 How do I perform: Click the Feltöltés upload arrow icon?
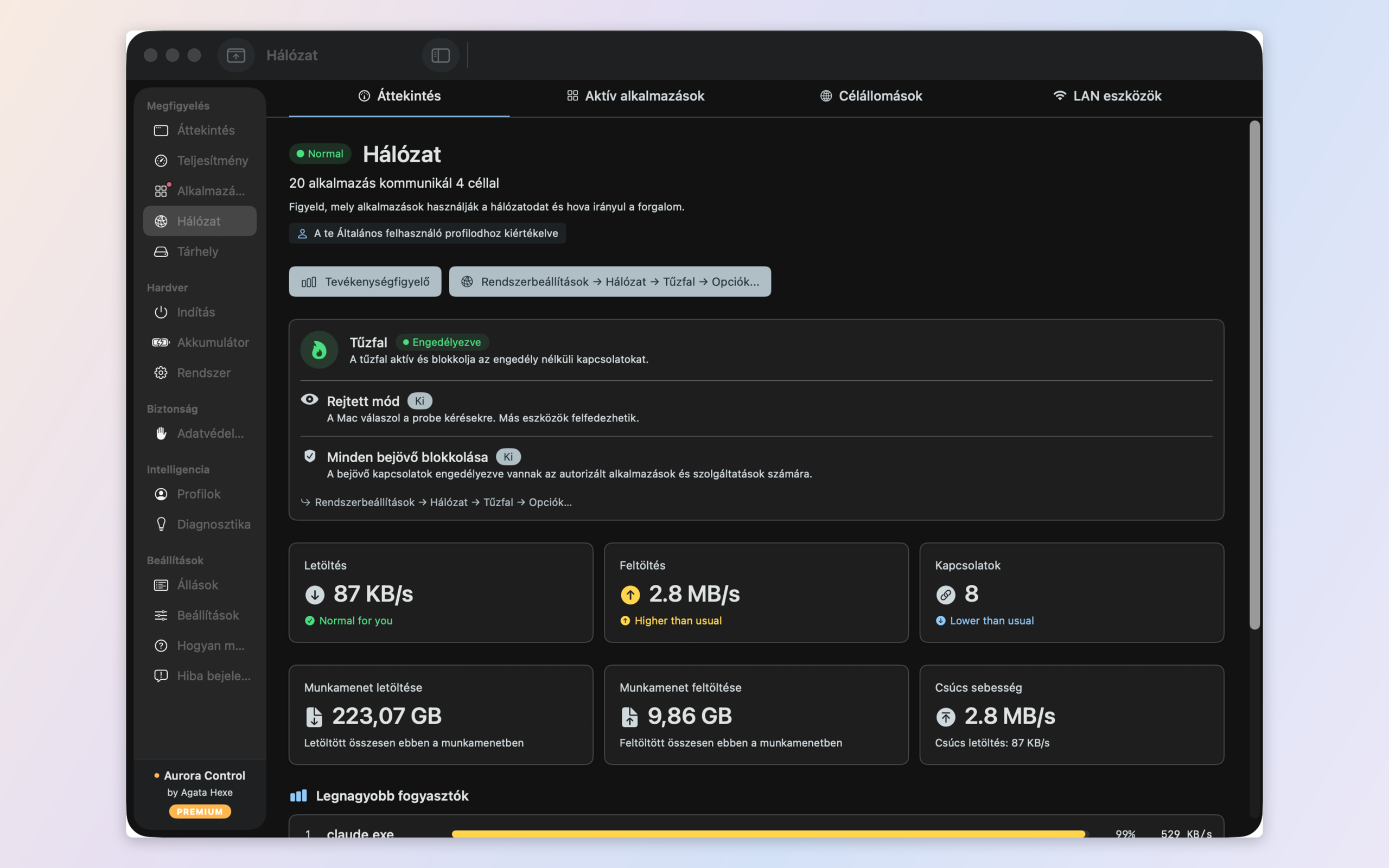pos(630,595)
